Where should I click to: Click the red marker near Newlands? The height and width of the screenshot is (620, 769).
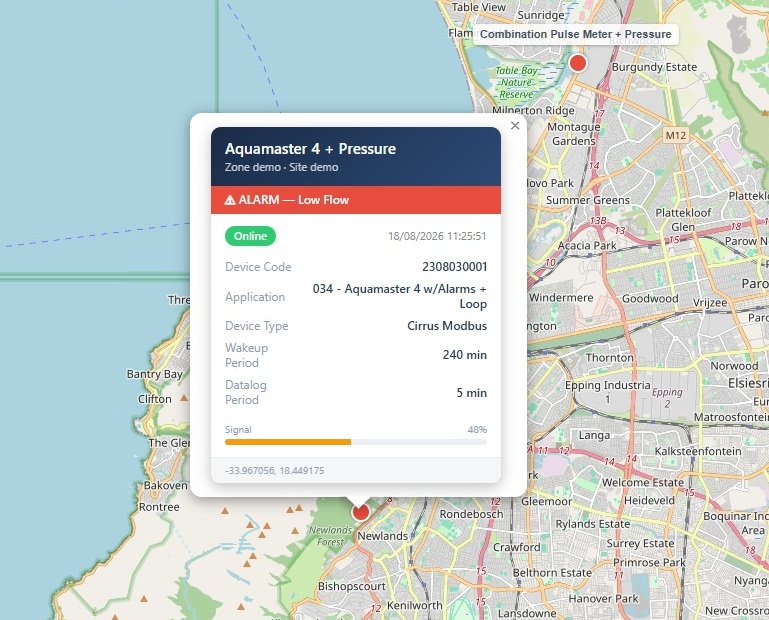[360, 512]
